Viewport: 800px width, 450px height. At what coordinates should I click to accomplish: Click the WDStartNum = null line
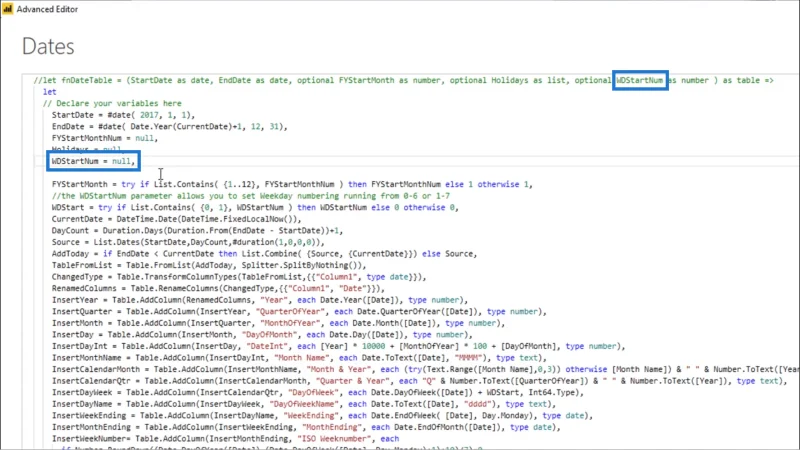93,161
